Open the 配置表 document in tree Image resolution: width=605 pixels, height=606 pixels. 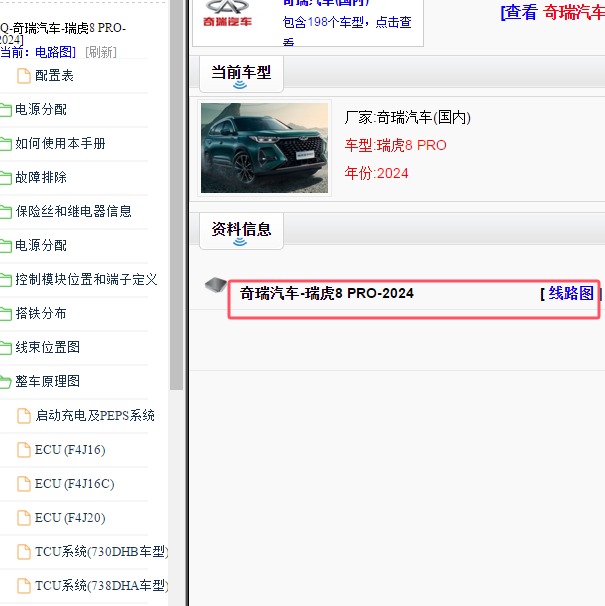[x=54, y=75]
